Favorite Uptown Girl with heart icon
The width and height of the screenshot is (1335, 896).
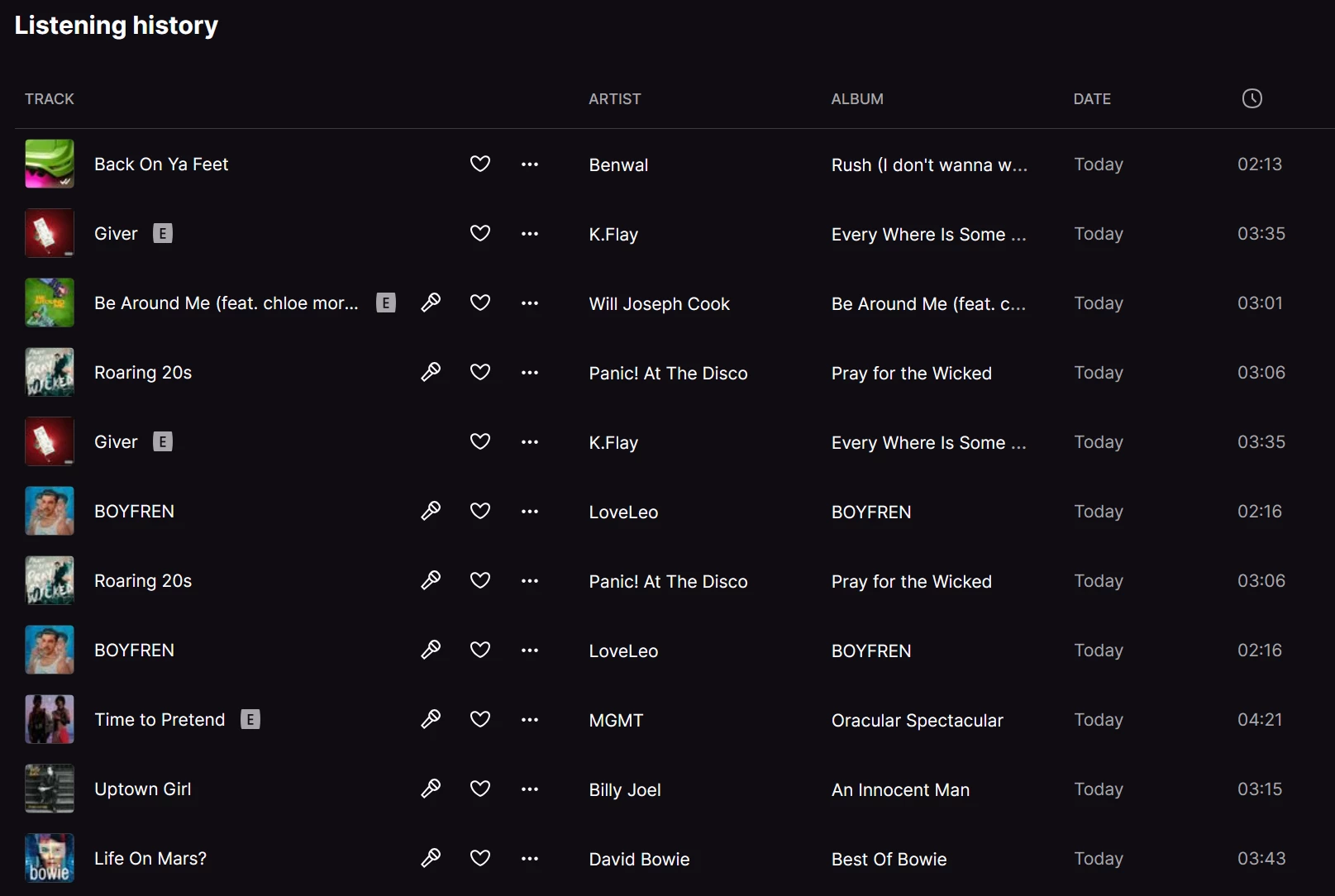480,789
